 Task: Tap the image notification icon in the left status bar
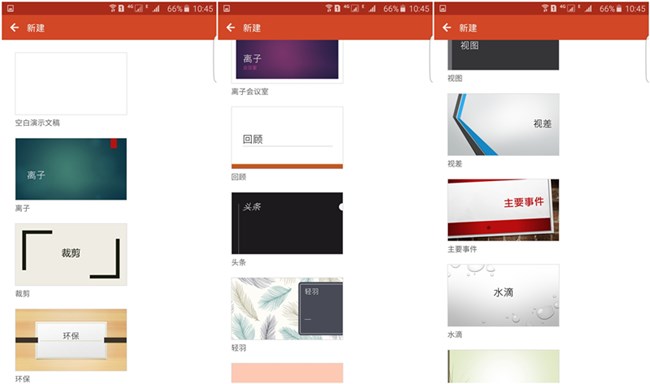(10, 8)
